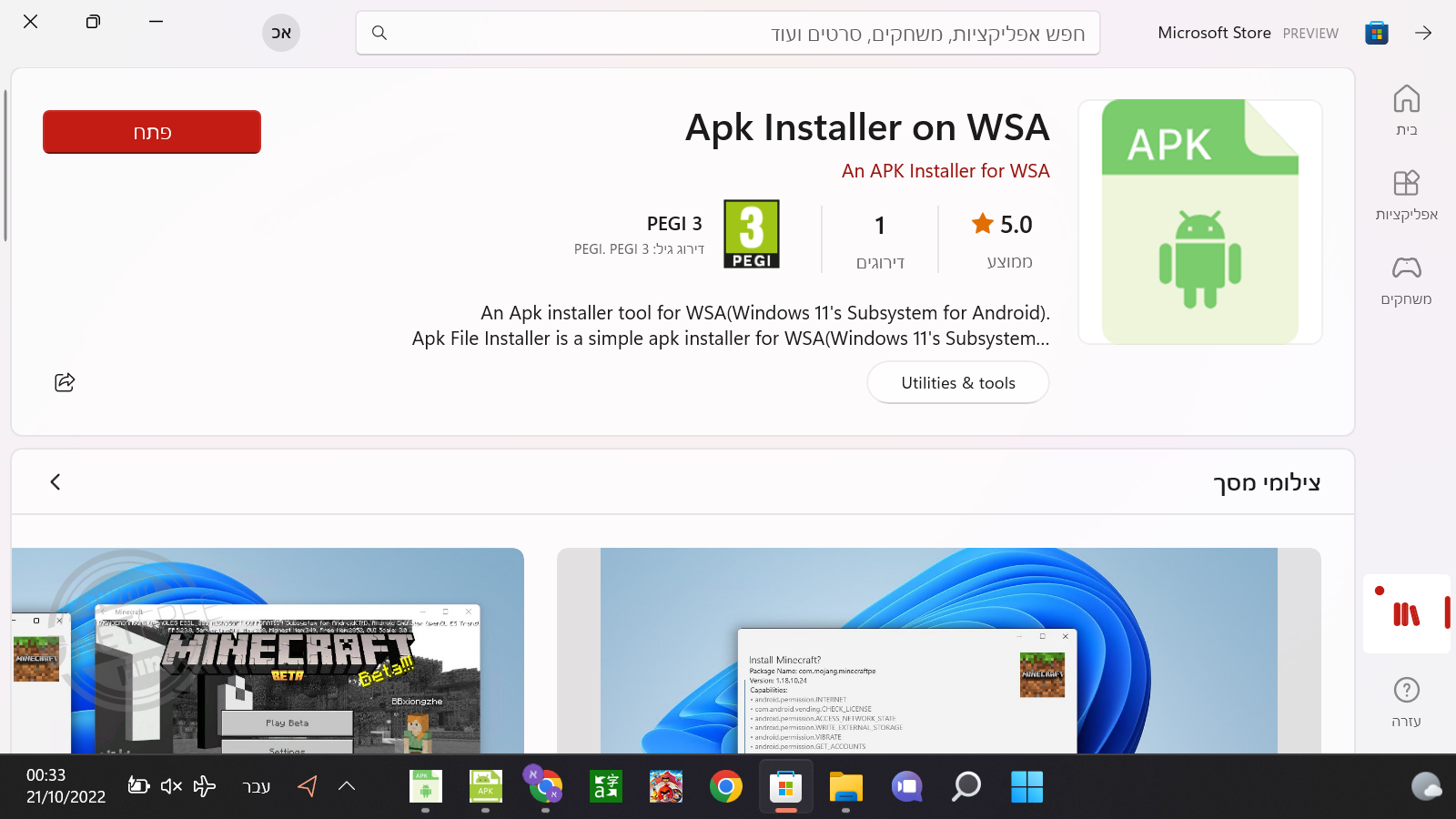Open the Library icon in sidebar
The image size is (1456, 819).
[1406, 614]
